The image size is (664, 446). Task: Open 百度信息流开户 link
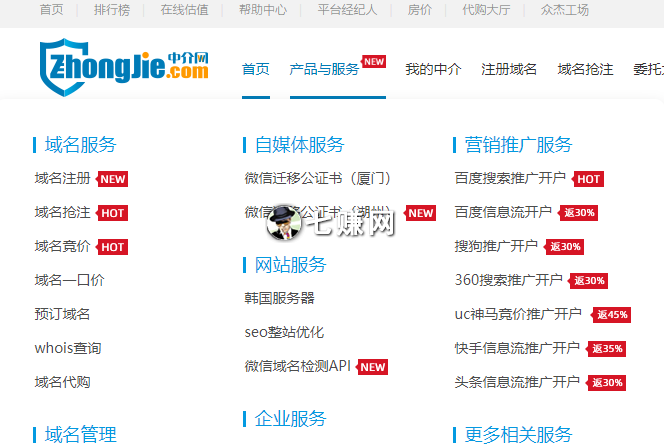503,212
